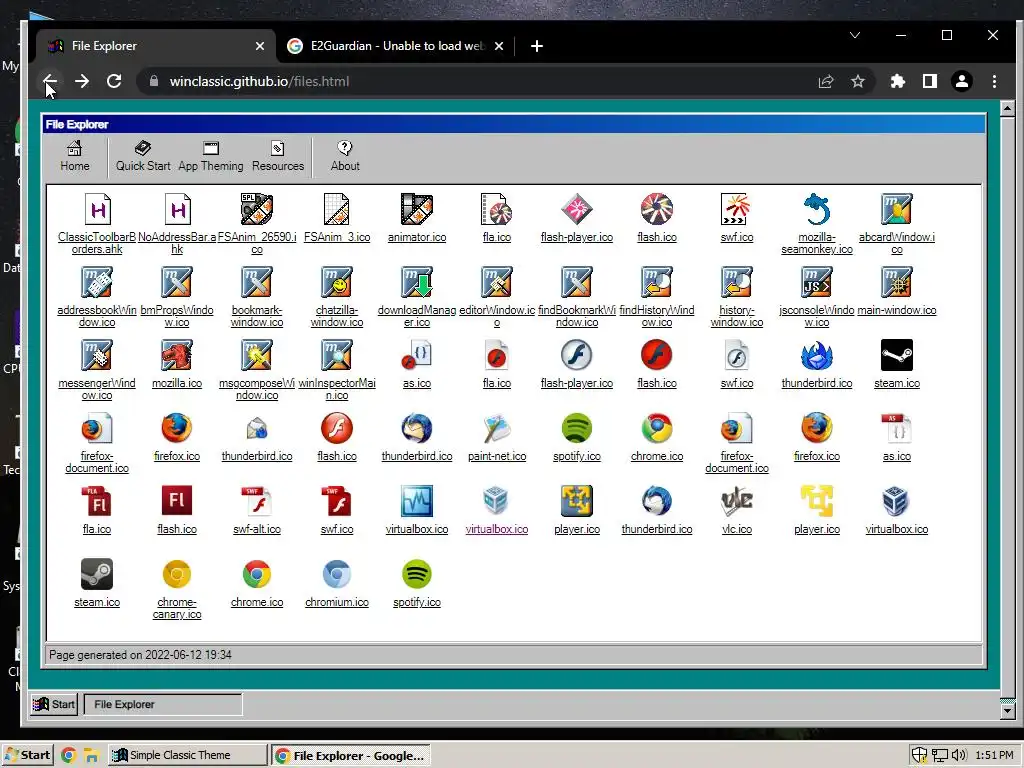
Task: Open About in the toolbar
Action: pos(345,156)
